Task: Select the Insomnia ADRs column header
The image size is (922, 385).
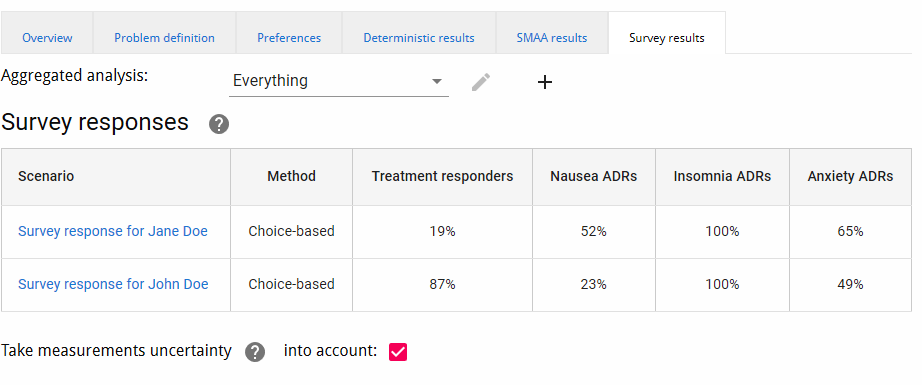Action: (x=722, y=176)
